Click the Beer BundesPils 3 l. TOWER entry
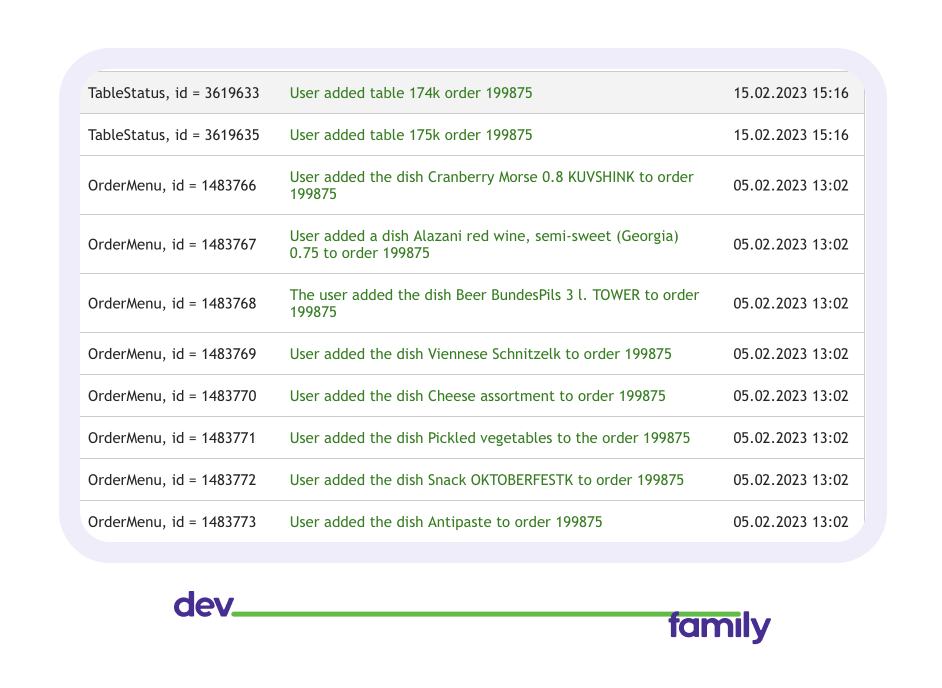 pyautogui.click(x=494, y=303)
